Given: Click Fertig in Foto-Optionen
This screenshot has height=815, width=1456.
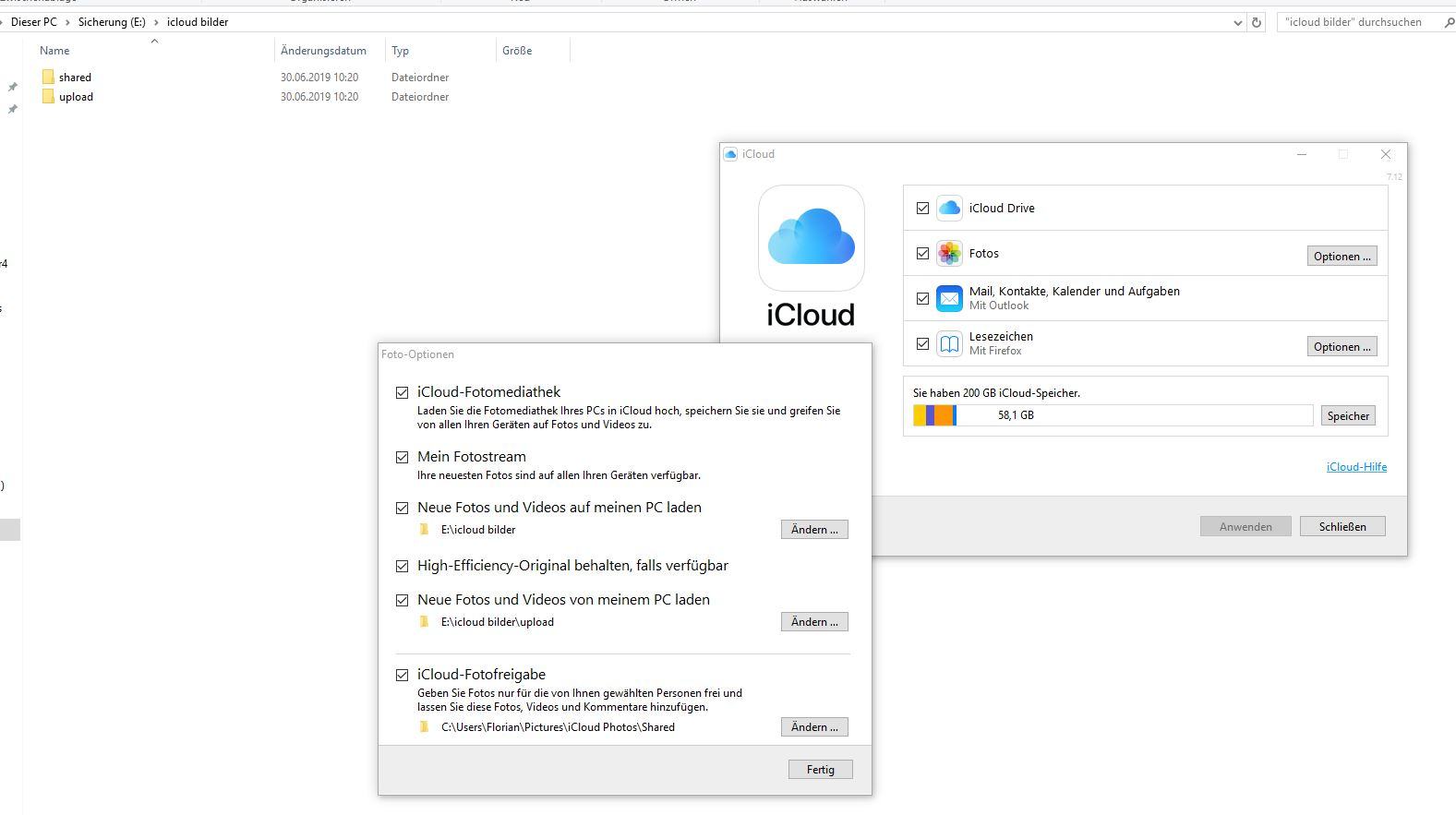Looking at the screenshot, I should (x=820, y=769).
